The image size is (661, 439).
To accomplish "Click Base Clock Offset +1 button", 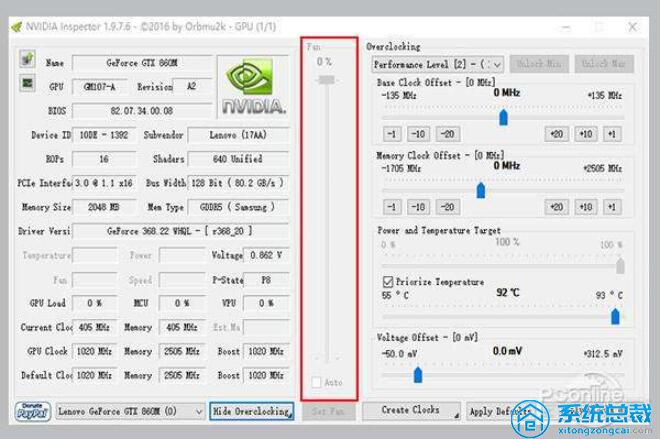I will pyautogui.click(x=612, y=135).
